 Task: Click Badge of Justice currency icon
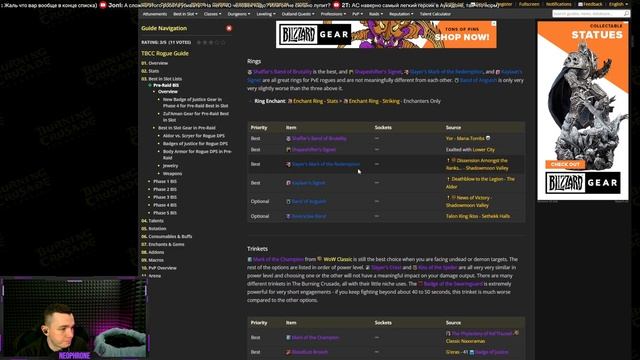tap(471, 352)
